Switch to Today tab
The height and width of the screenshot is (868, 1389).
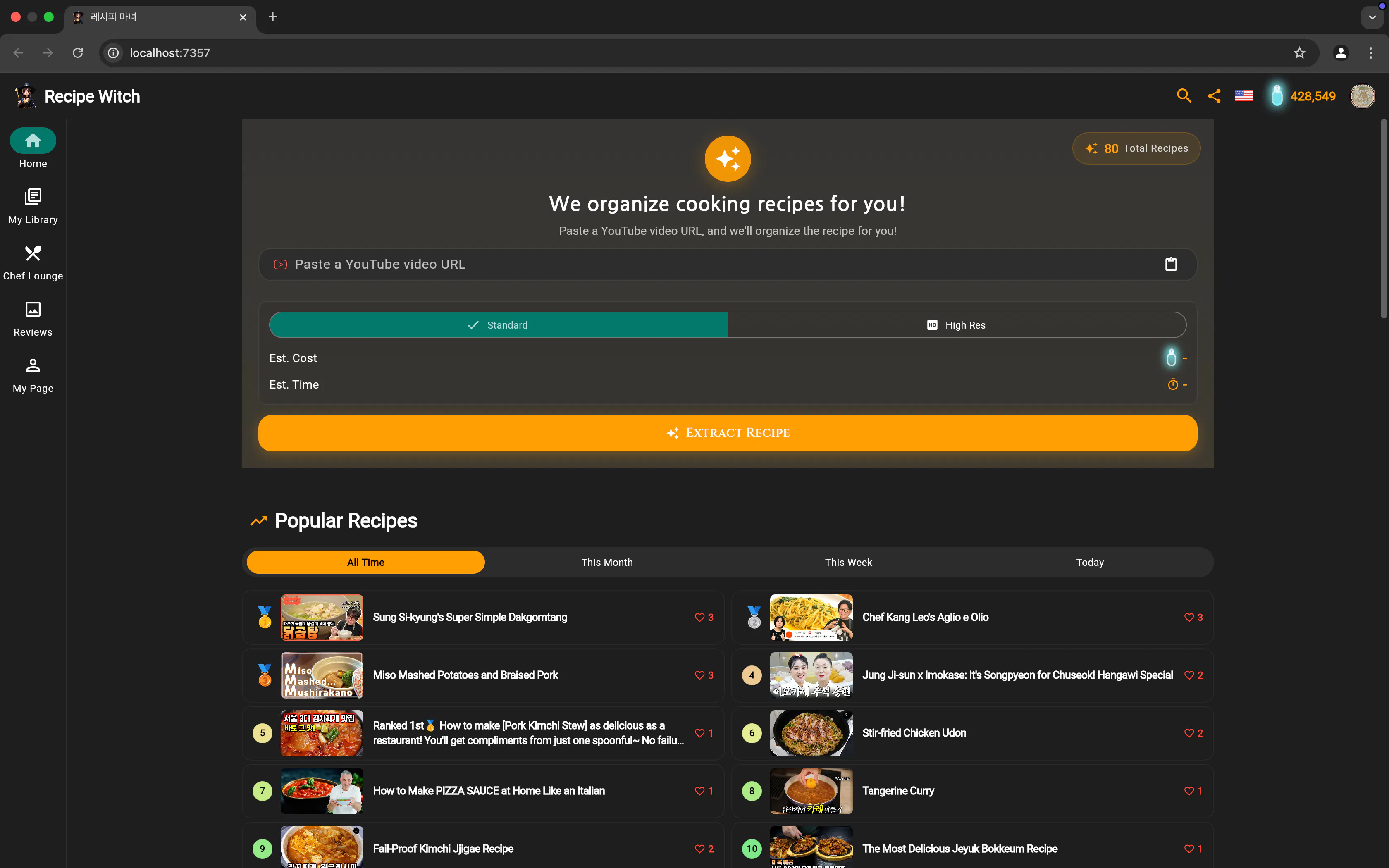(x=1089, y=562)
